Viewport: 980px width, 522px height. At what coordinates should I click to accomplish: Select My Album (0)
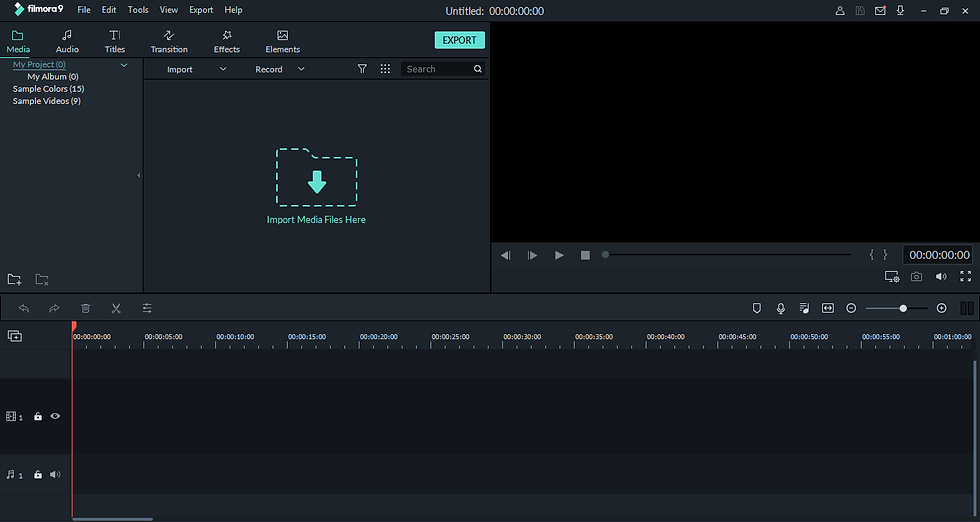pos(52,76)
